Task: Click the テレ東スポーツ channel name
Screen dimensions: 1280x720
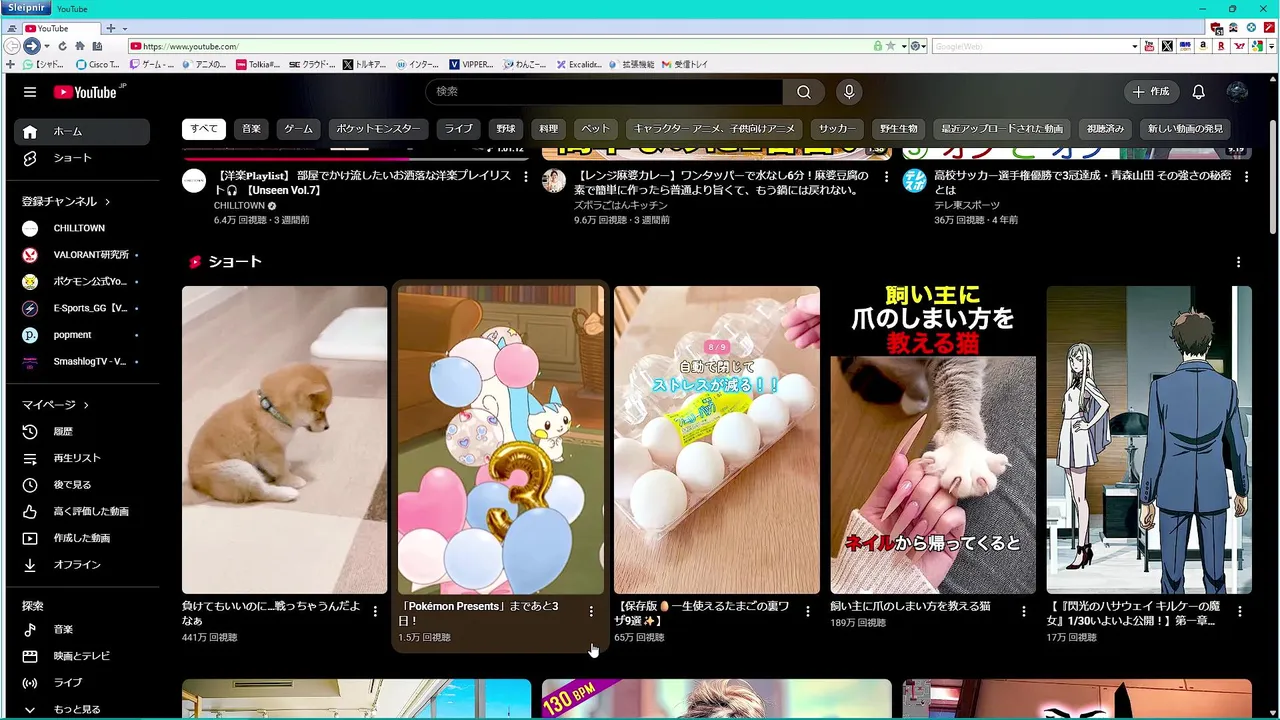Action: tap(967, 205)
